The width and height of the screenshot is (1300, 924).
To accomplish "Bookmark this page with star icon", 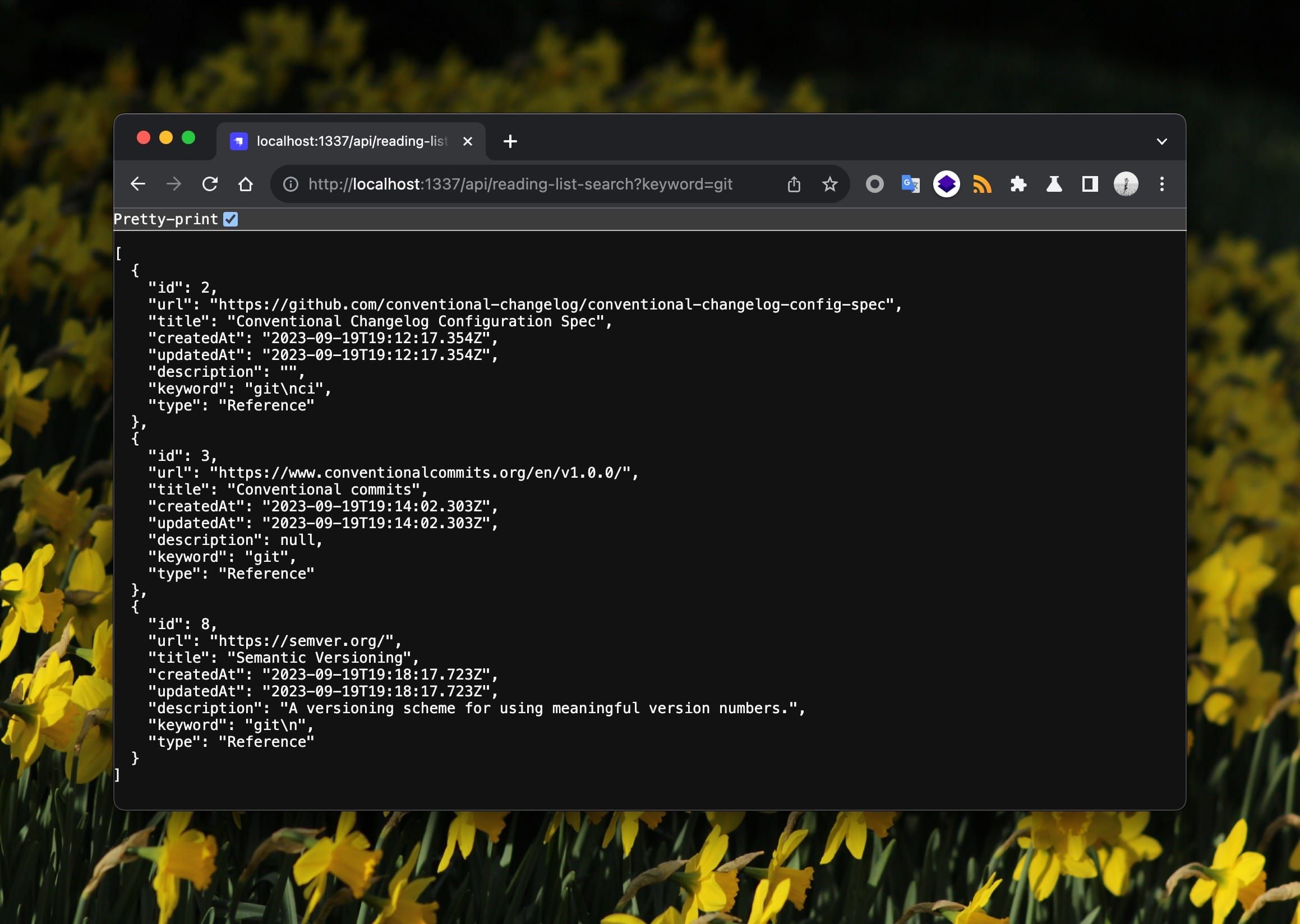I will pyautogui.click(x=830, y=184).
